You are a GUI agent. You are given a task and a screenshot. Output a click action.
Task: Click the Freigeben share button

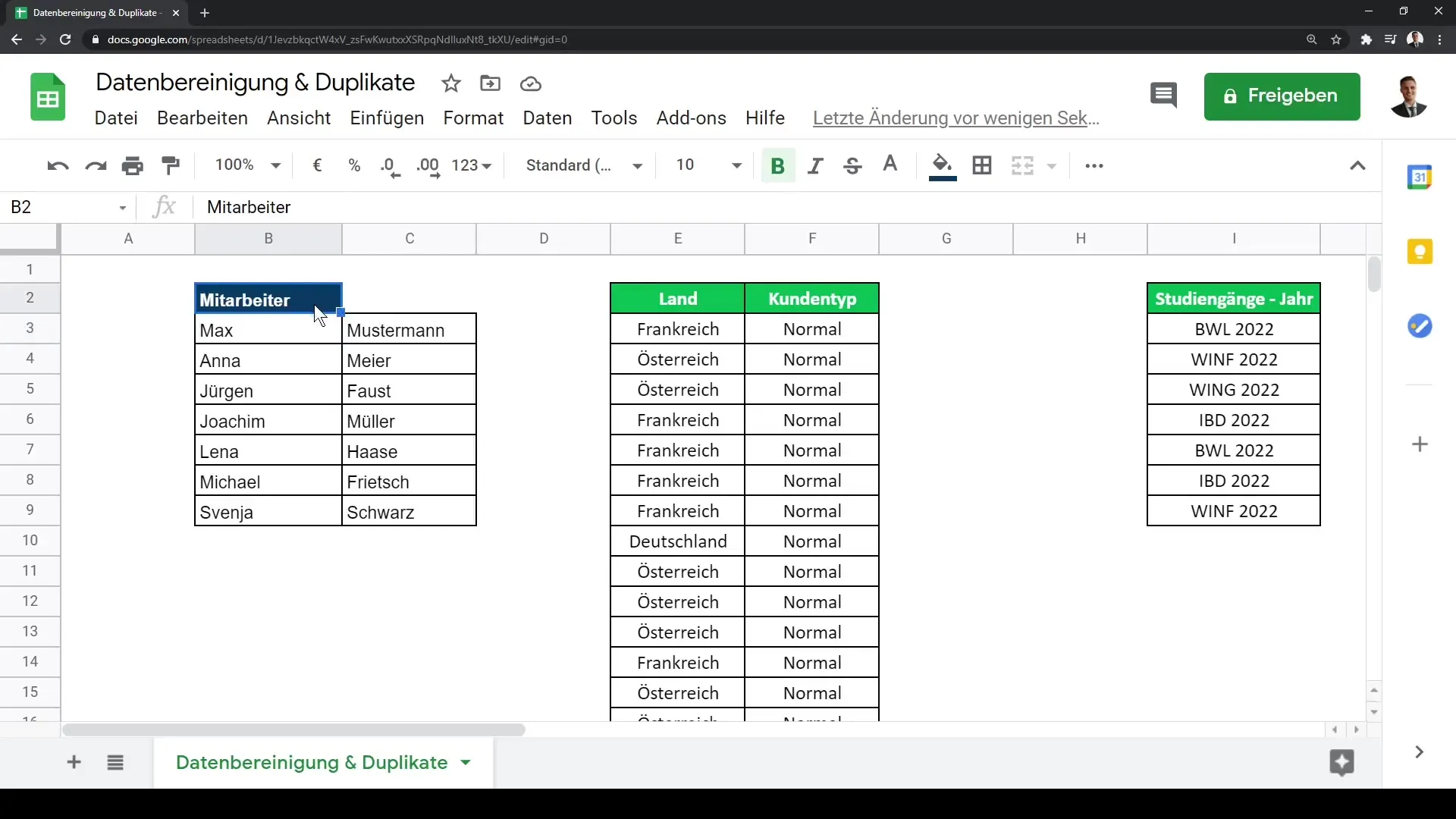(1282, 95)
